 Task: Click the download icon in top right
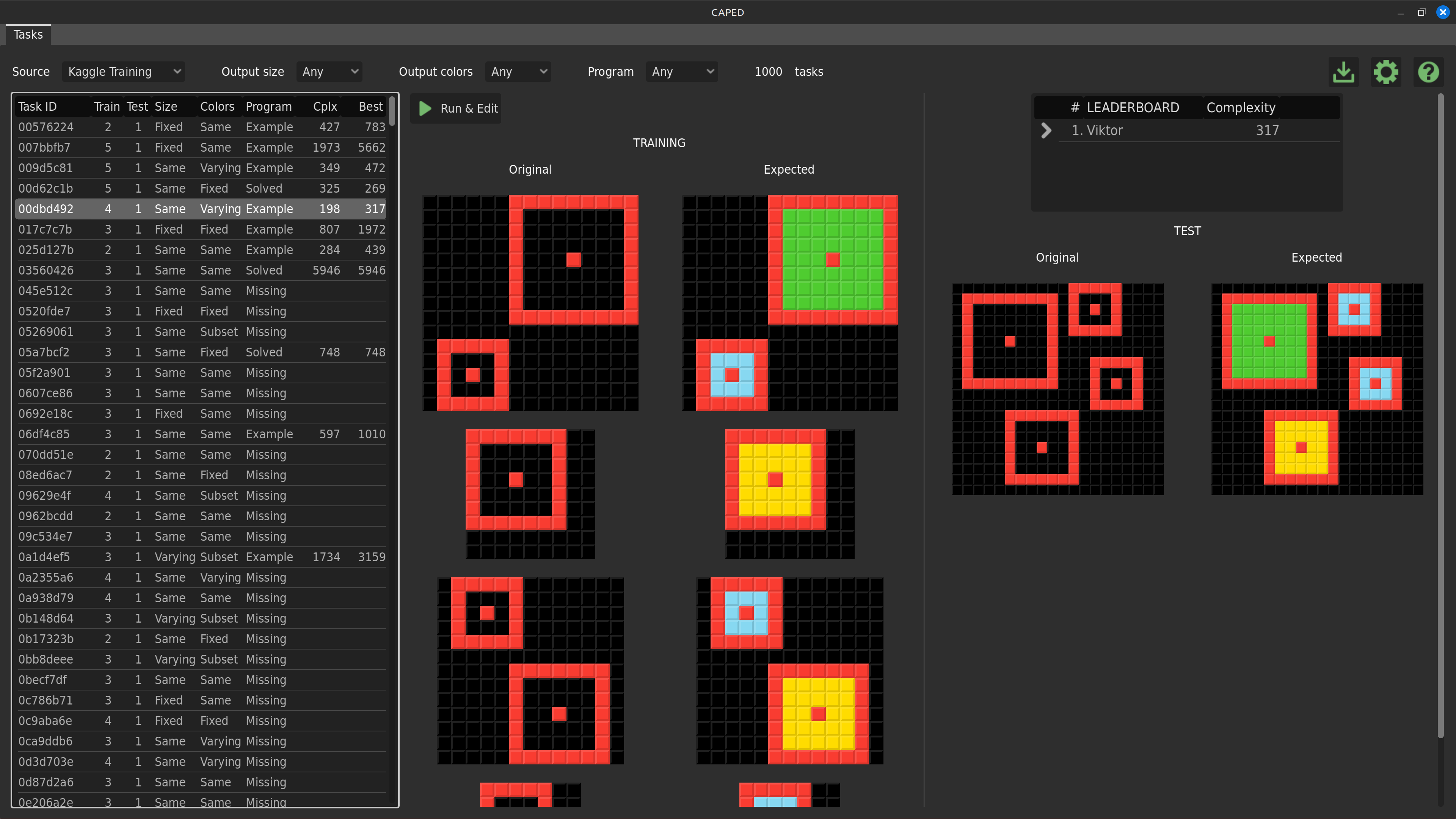point(1343,72)
